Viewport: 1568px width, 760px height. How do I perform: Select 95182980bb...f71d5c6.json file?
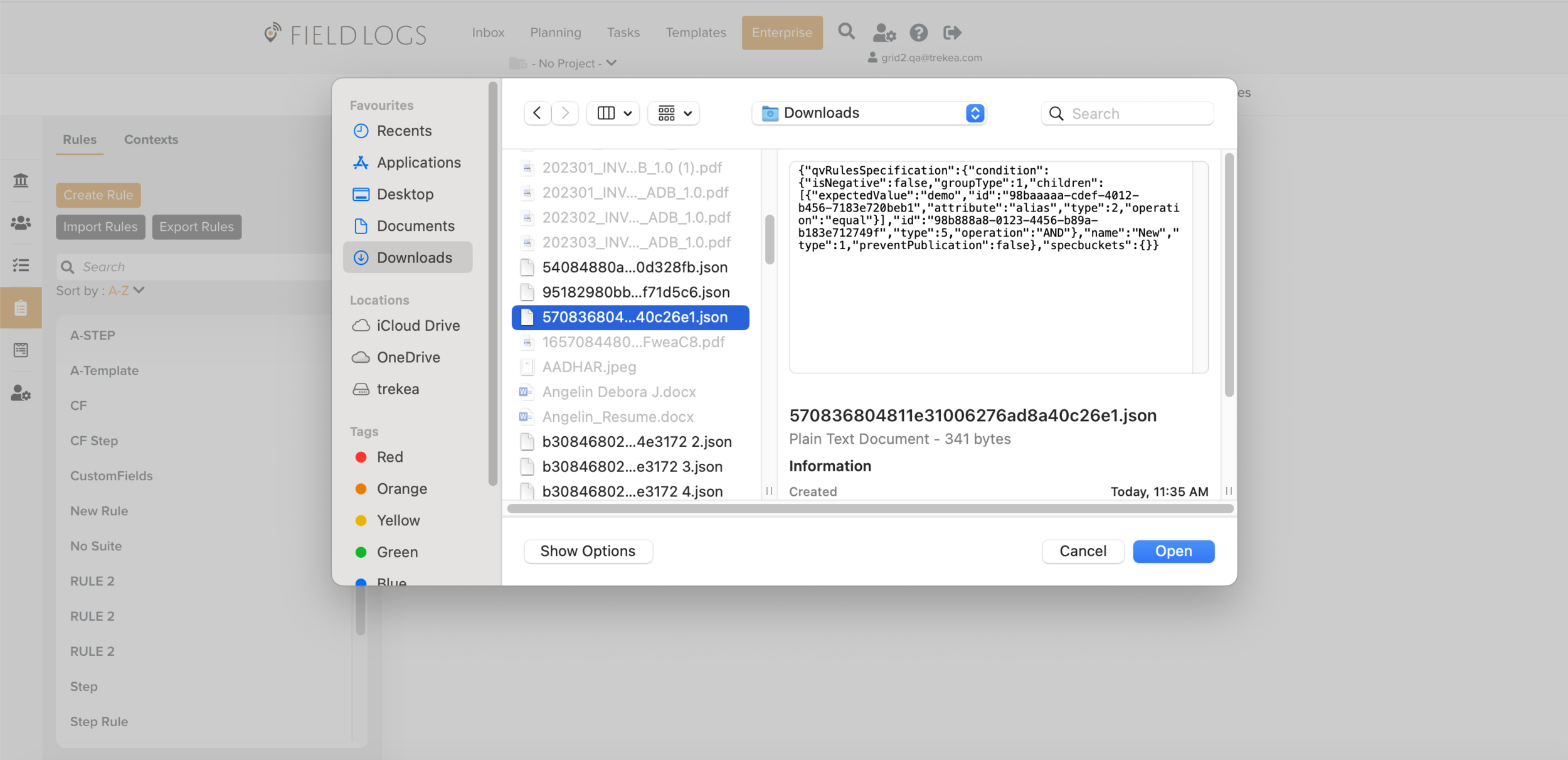(x=635, y=292)
